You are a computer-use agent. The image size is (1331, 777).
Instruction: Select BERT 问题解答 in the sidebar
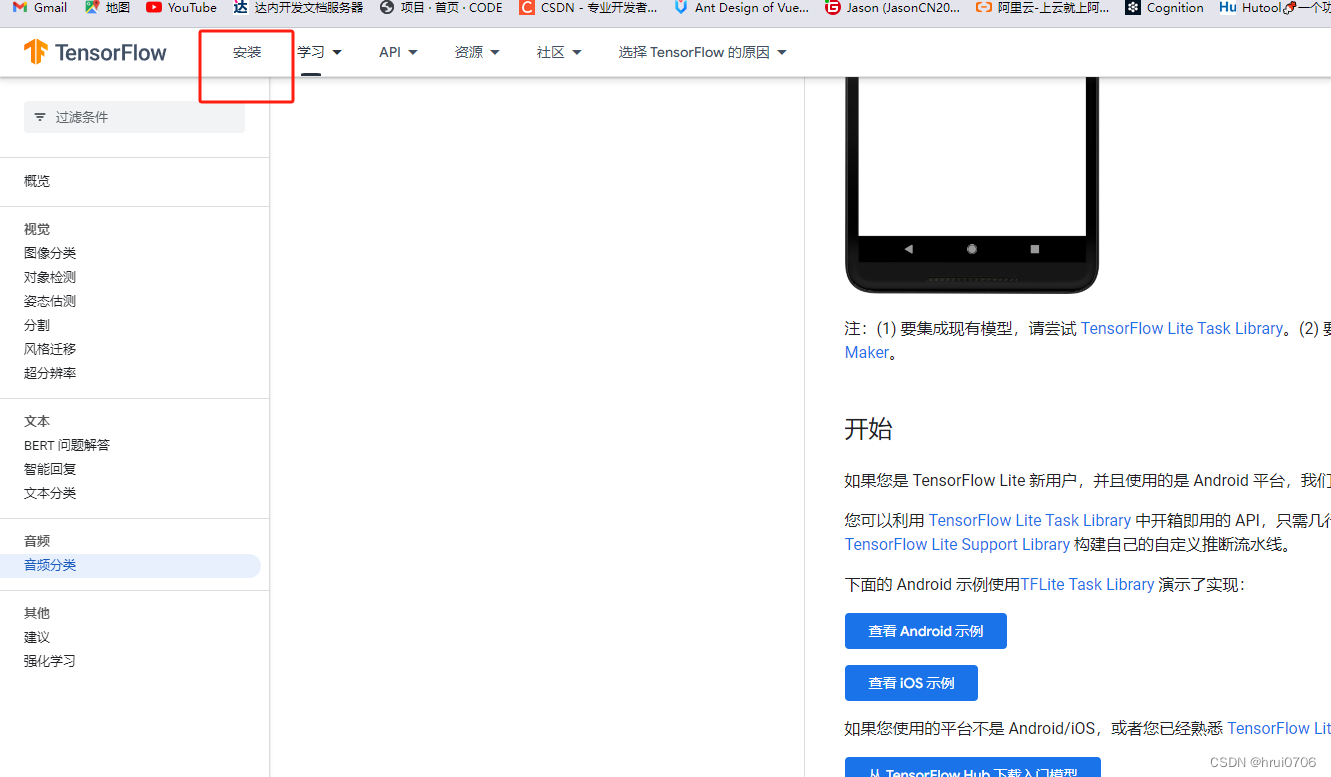point(67,445)
